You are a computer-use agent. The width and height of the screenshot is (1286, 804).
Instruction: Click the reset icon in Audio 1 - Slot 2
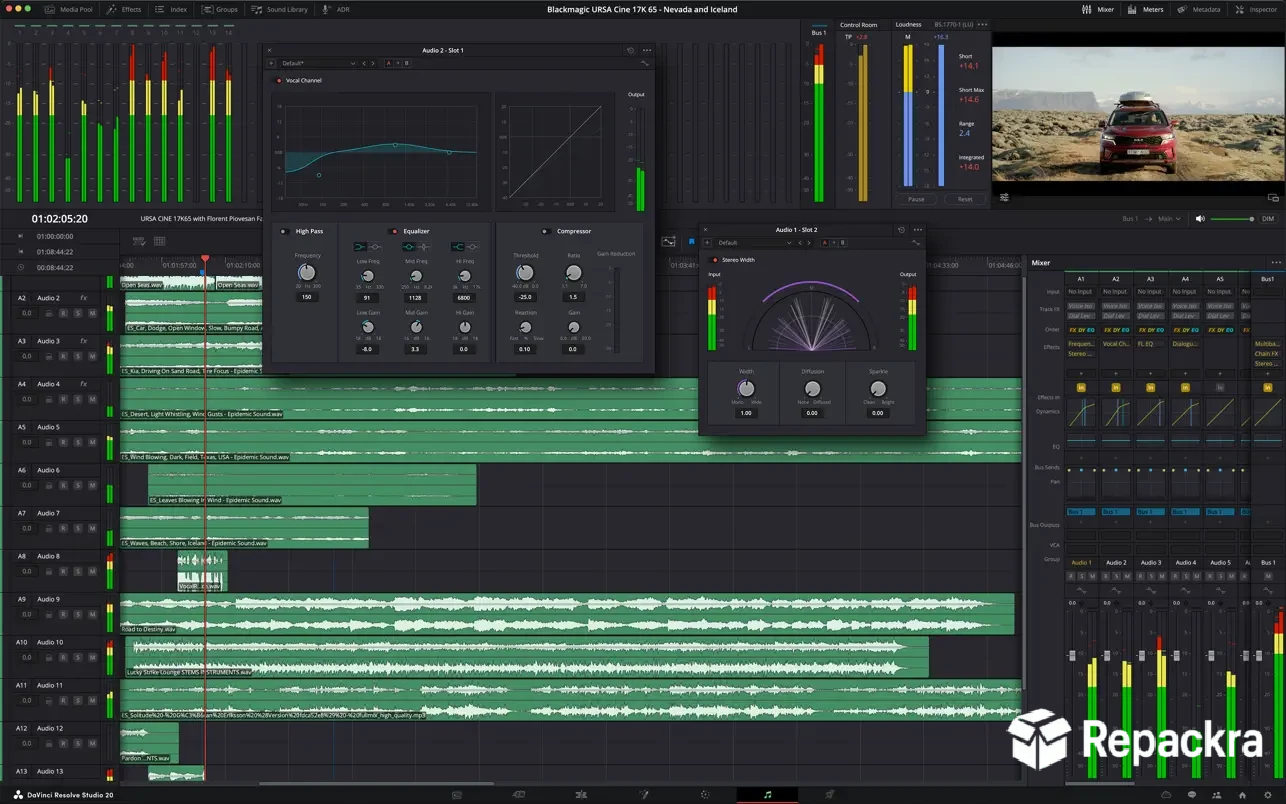coord(901,230)
